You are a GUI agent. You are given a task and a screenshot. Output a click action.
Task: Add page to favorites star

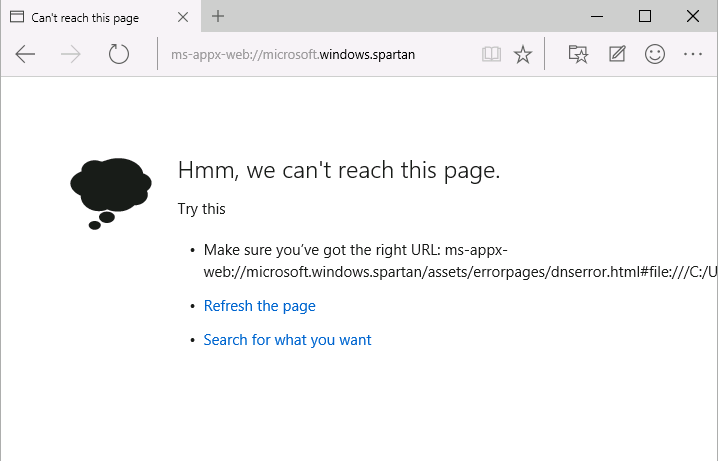pos(522,54)
